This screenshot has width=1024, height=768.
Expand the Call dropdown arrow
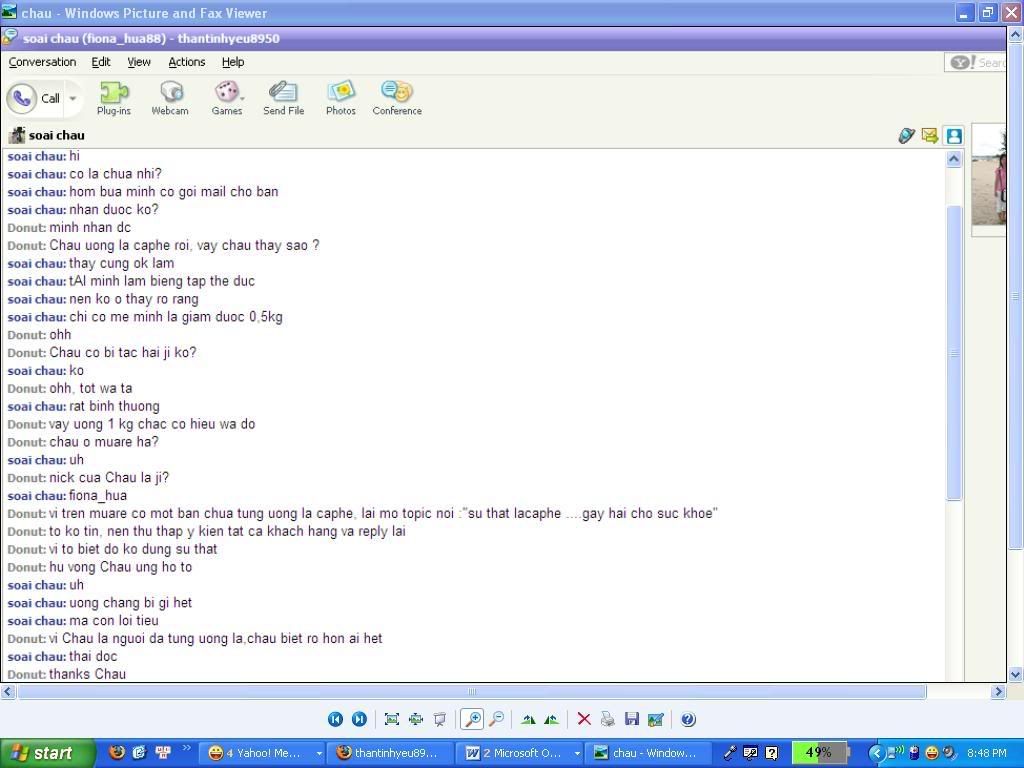pyautogui.click(x=72, y=99)
